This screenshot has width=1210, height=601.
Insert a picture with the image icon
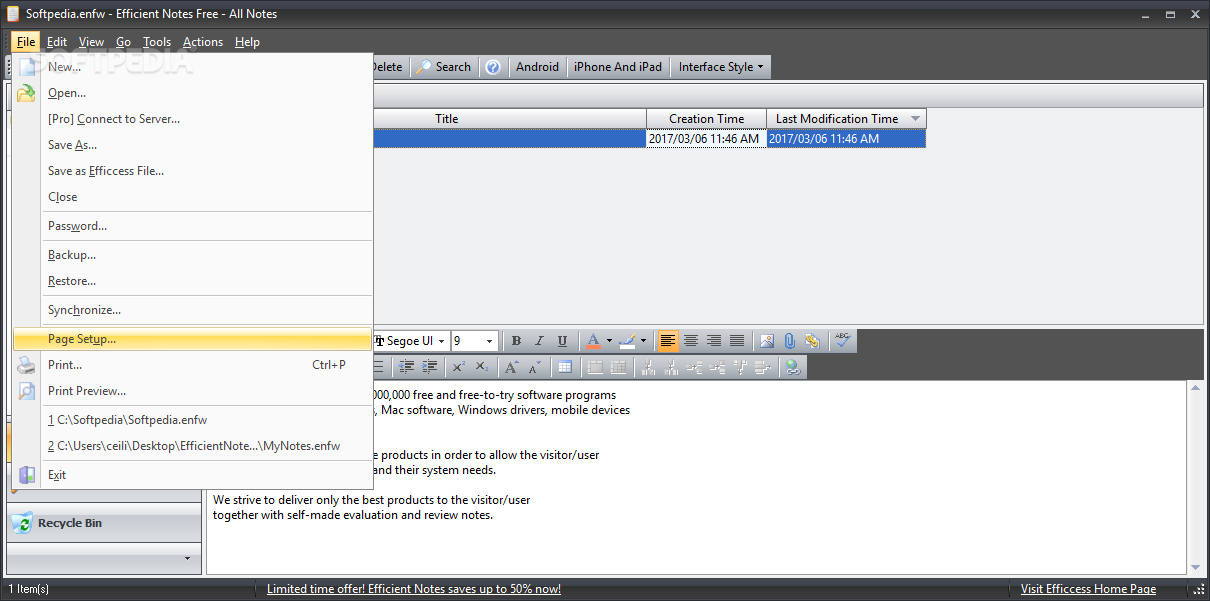[x=767, y=341]
